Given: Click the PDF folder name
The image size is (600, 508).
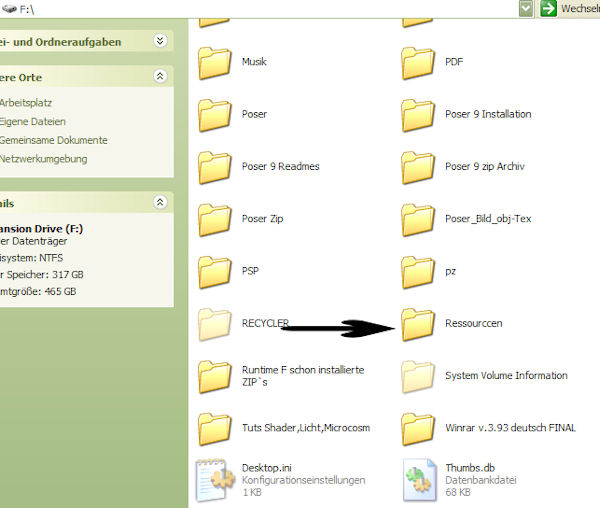Looking at the screenshot, I should tap(454, 62).
